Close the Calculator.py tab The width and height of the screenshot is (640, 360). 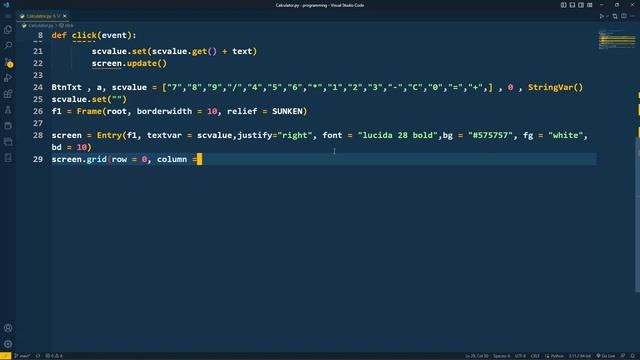point(65,16)
